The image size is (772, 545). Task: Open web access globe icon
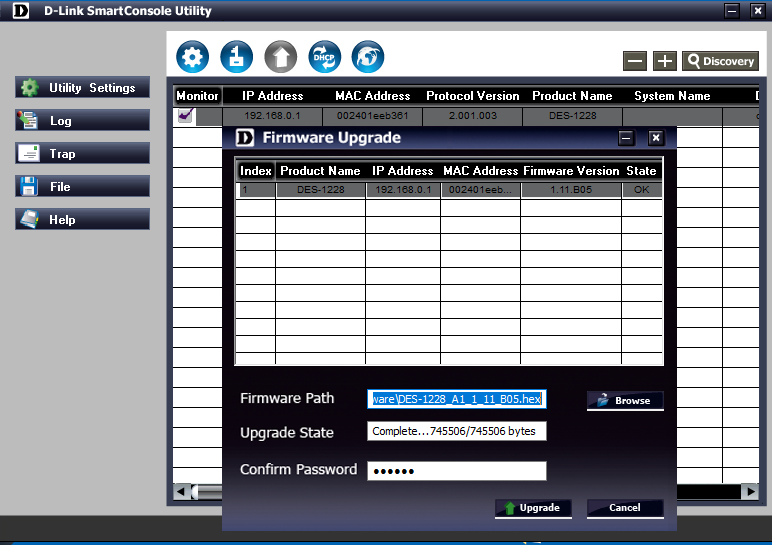pos(368,57)
